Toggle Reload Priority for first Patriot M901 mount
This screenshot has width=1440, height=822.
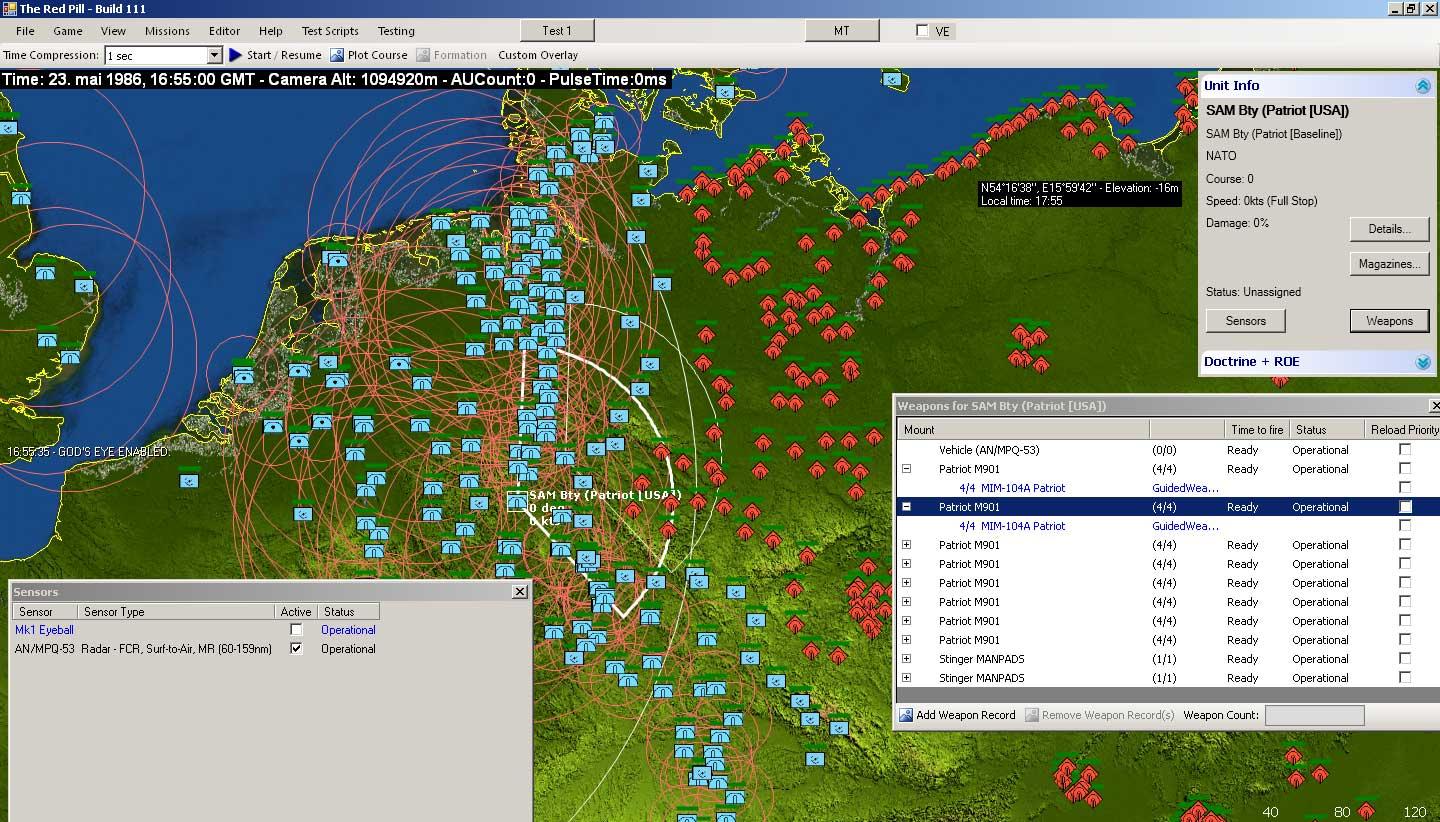[1405, 469]
